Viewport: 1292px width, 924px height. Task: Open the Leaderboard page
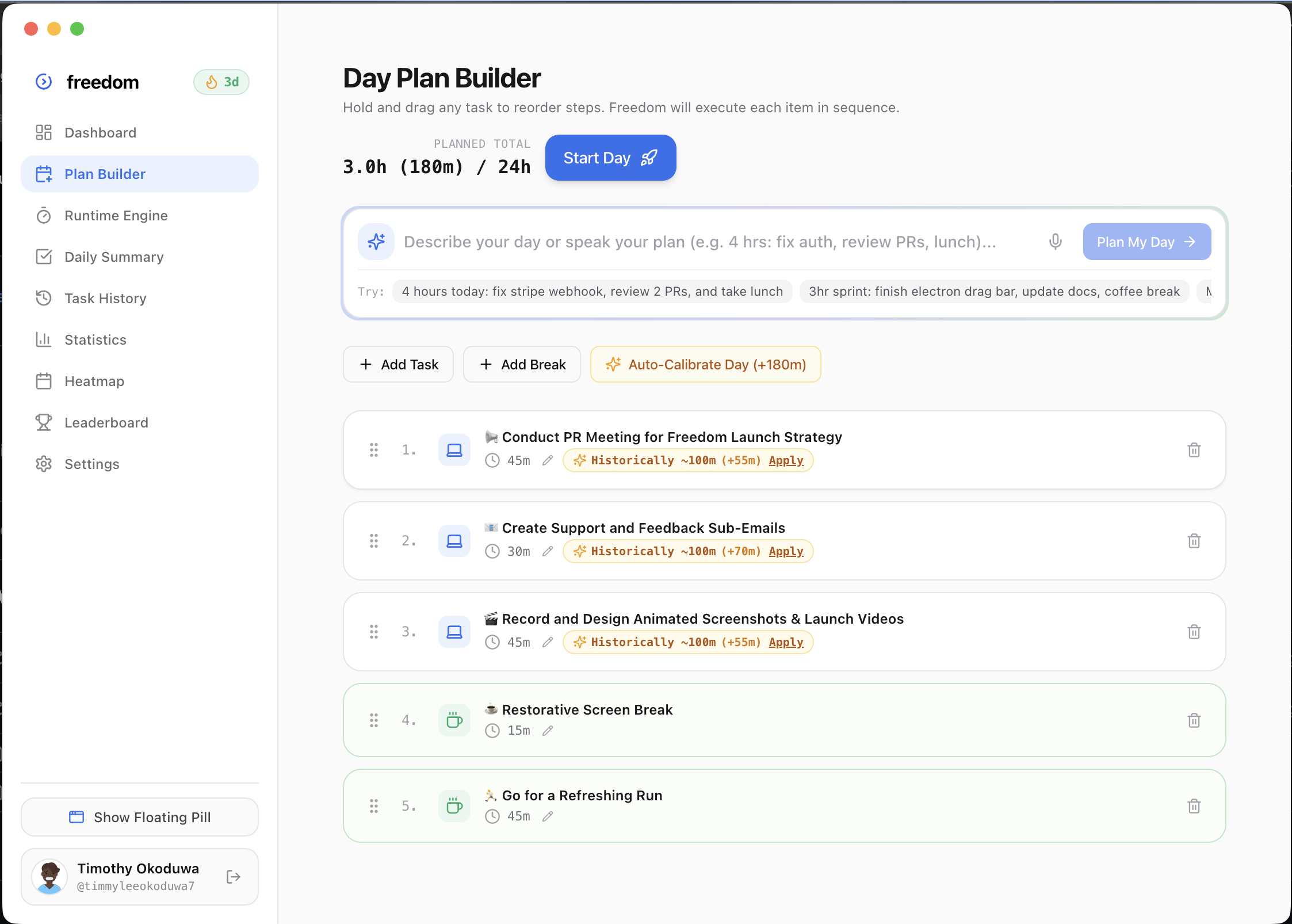(140, 422)
